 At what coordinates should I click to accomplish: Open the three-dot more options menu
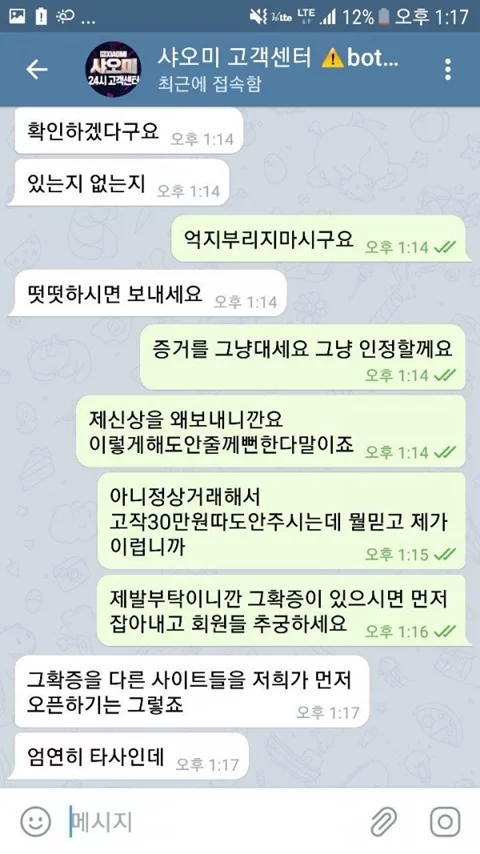[448, 70]
